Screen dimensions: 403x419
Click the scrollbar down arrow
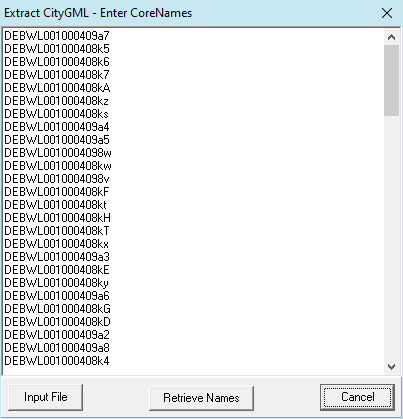pyautogui.click(x=392, y=367)
